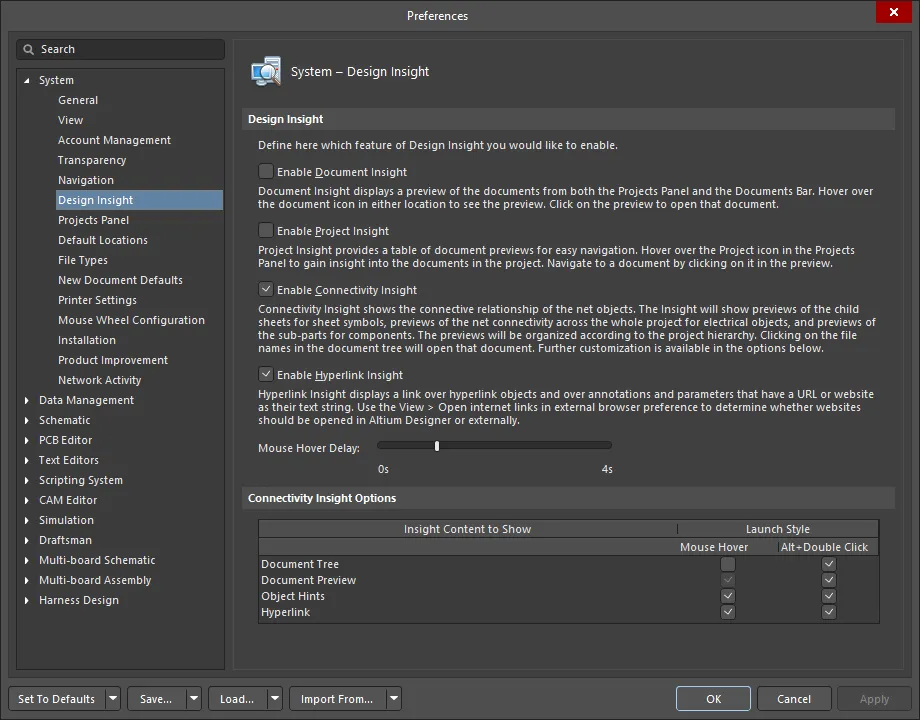Click the Load... button
Image resolution: width=920 pixels, height=720 pixels.
(x=238, y=699)
